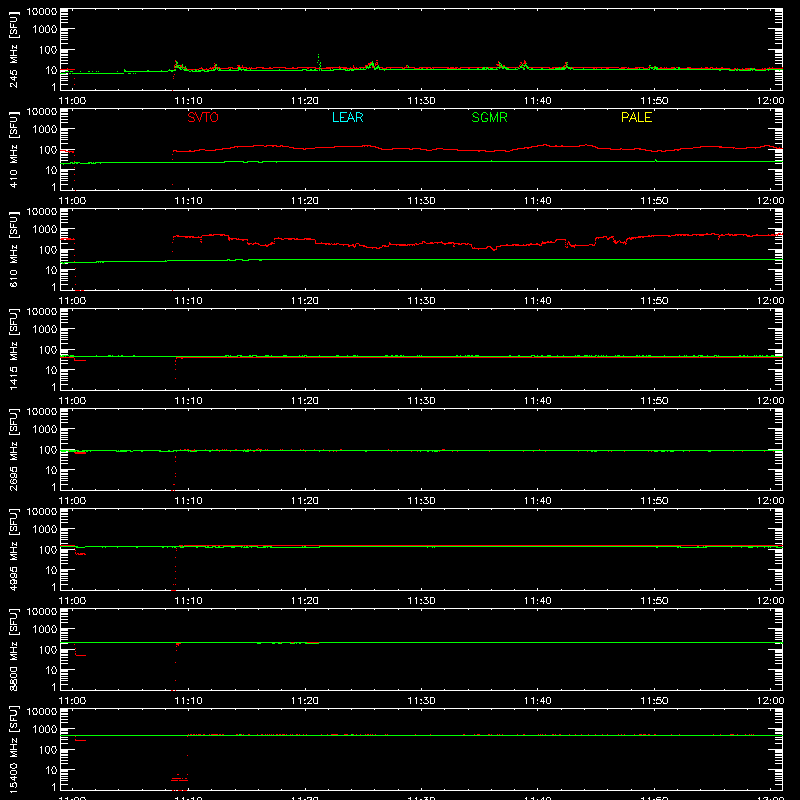Viewport: 800px width, 800px height.
Task: Click the 10000 y-axis value on the 4995 MHz plot
Action: tap(42, 512)
